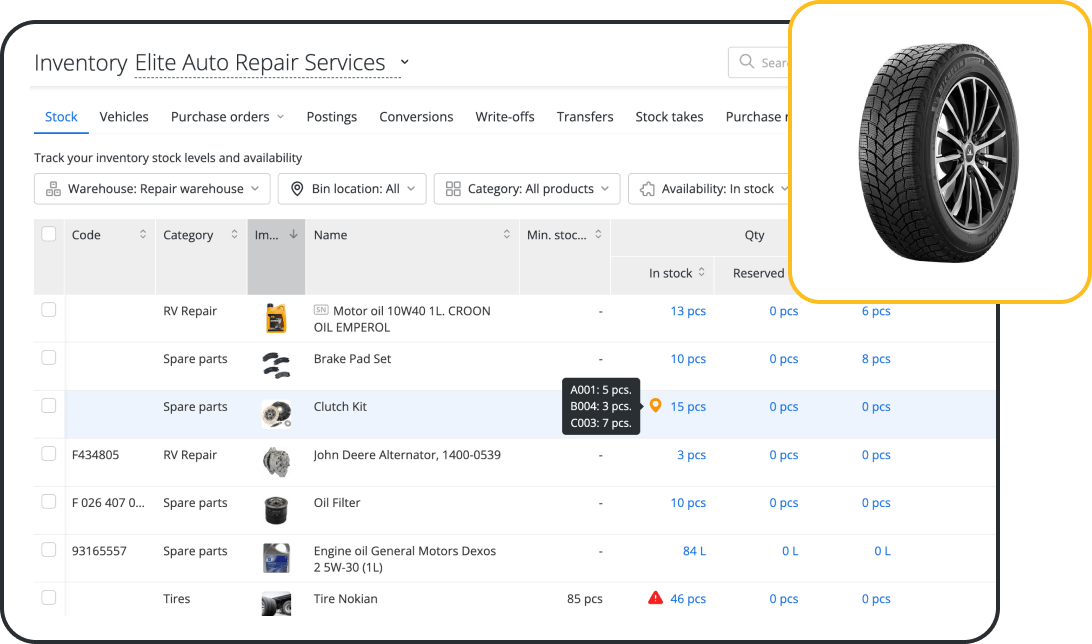Click the red low-stock warning on Tire Nokian
The image size is (1092, 644).
[x=655, y=598]
